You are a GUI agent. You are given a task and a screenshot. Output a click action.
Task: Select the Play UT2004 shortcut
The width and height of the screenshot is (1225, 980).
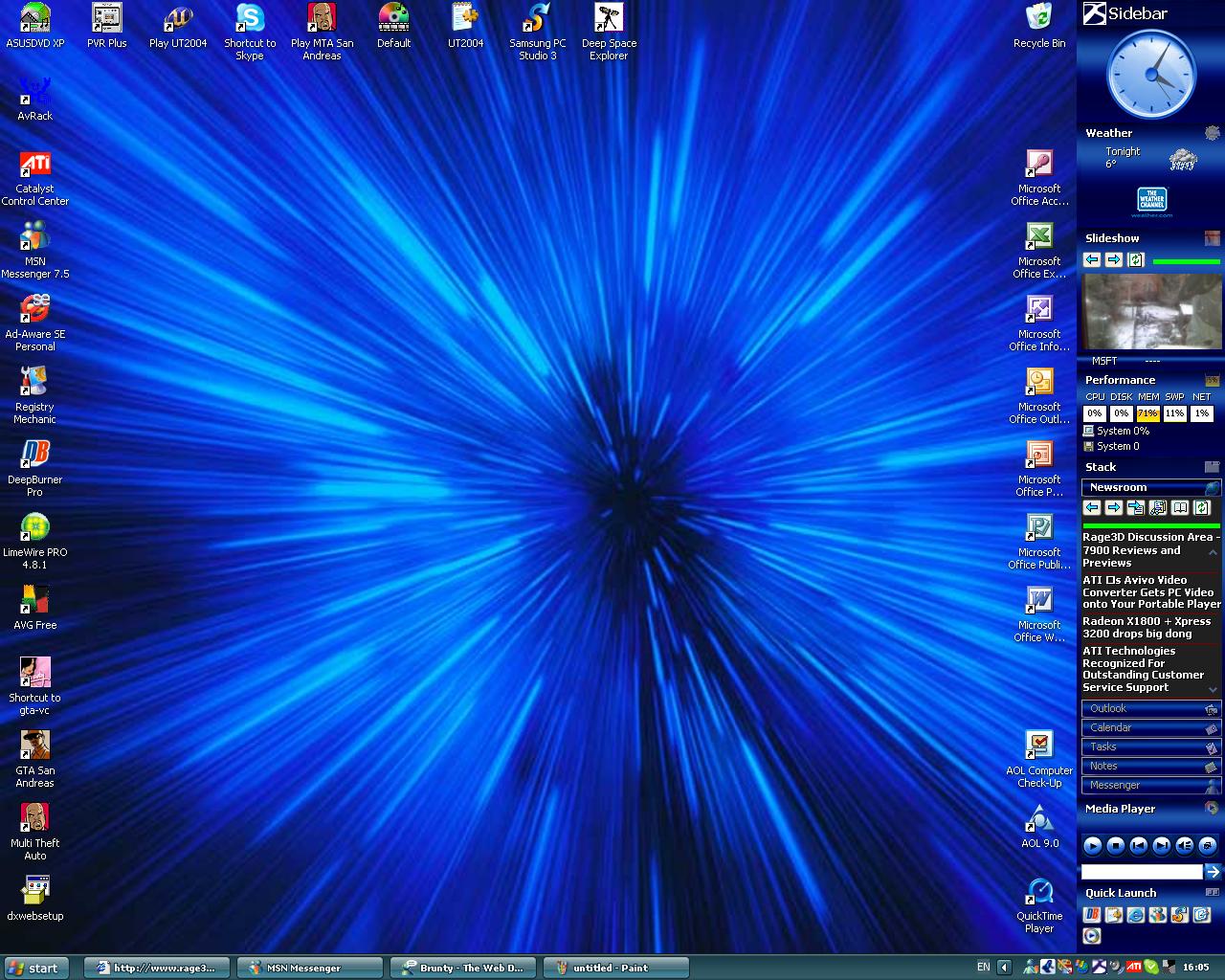(178, 26)
